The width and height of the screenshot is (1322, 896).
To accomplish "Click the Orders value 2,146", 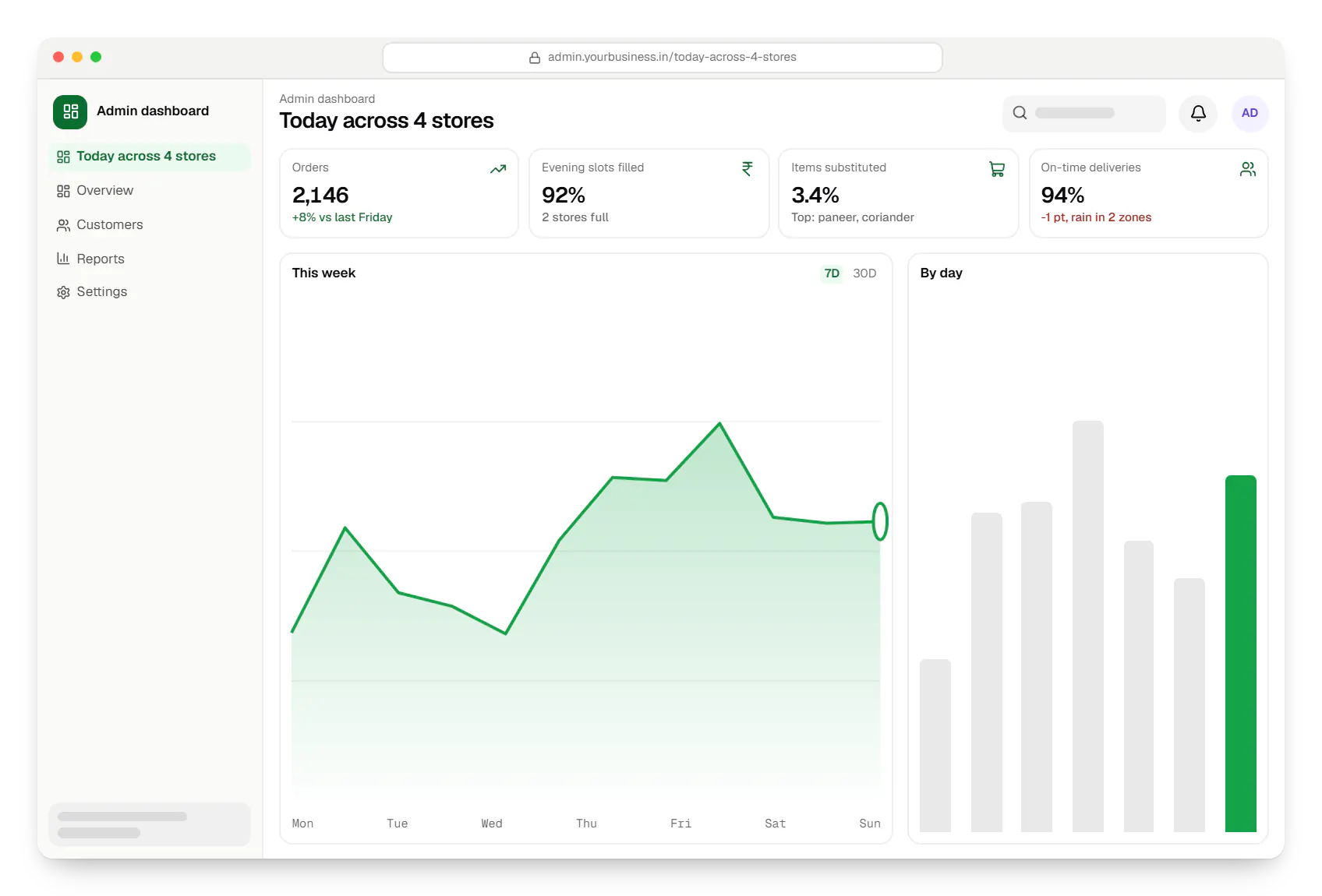I will click(320, 195).
